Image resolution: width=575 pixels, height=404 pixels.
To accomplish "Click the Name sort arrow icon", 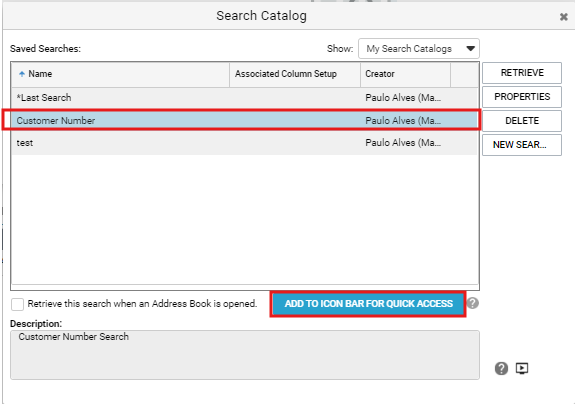I will tap(22, 74).
